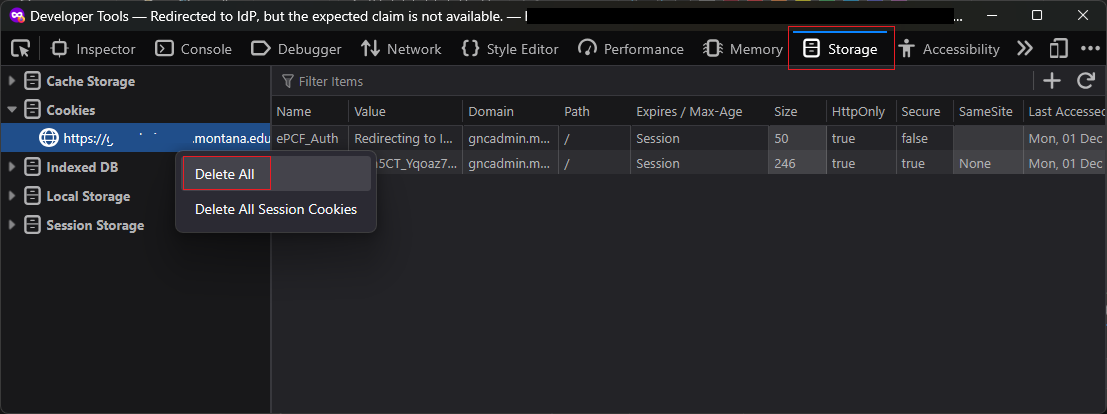Sort by Expires / Max-Age column
Screen dimensions: 1107x414
pos(700,112)
